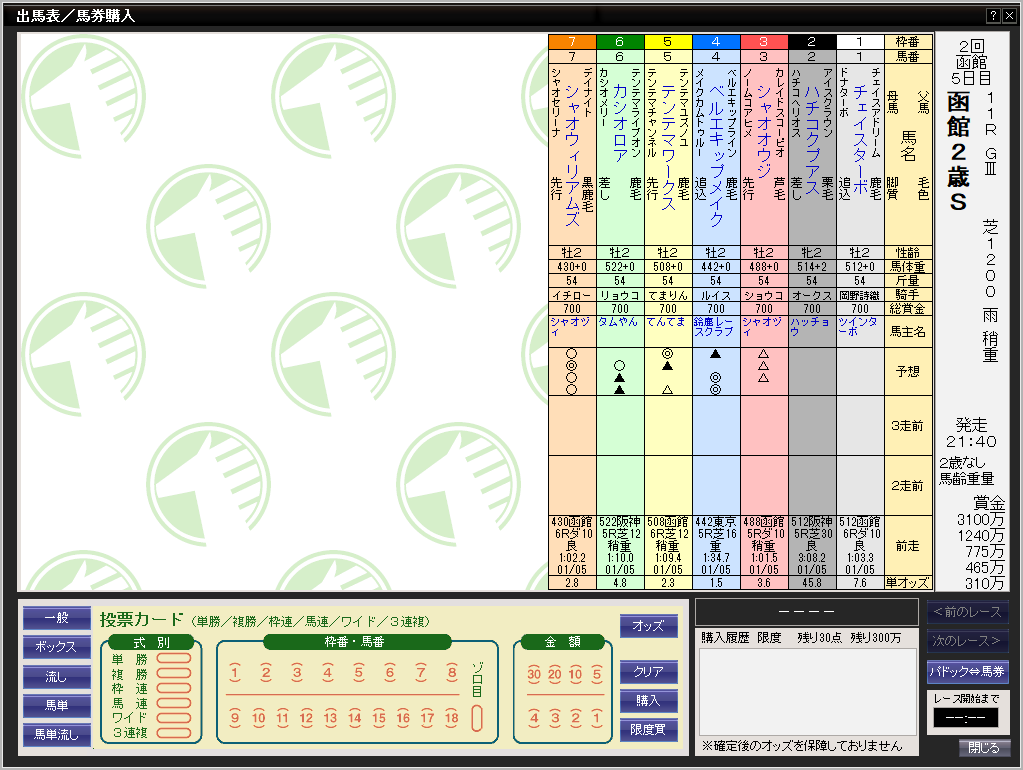Click the orange frame 7 header cell

point(572,42)
